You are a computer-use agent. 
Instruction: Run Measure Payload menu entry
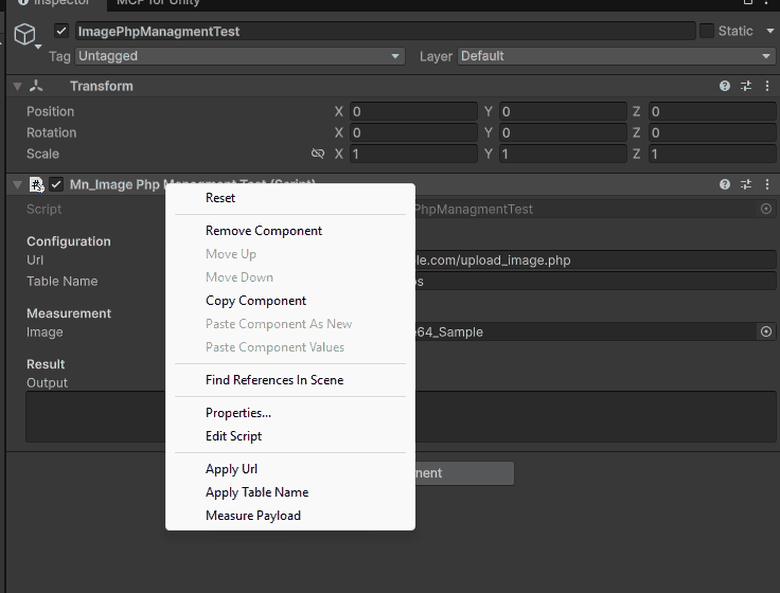click(290, 516)
